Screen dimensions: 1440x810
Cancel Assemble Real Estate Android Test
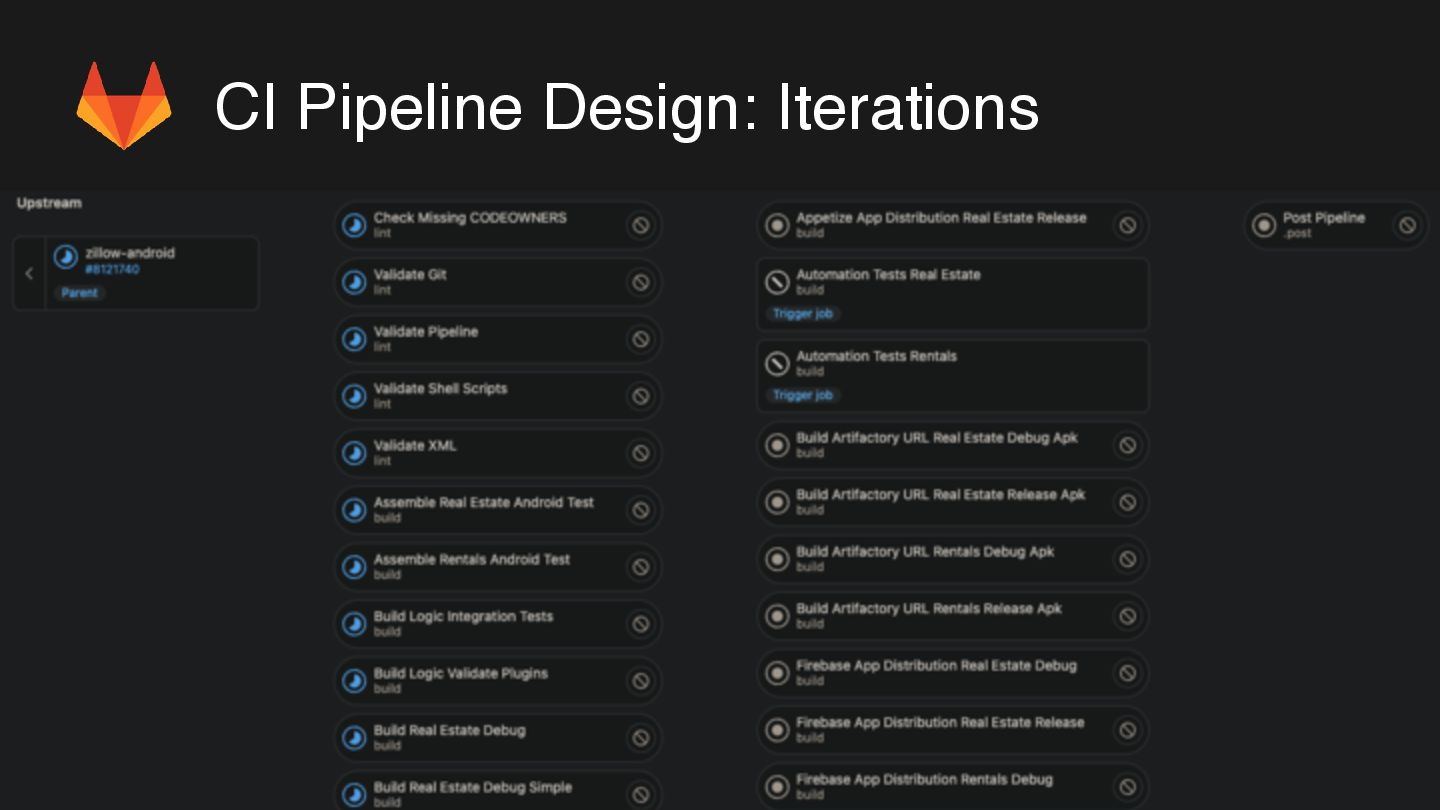[640, 510]
